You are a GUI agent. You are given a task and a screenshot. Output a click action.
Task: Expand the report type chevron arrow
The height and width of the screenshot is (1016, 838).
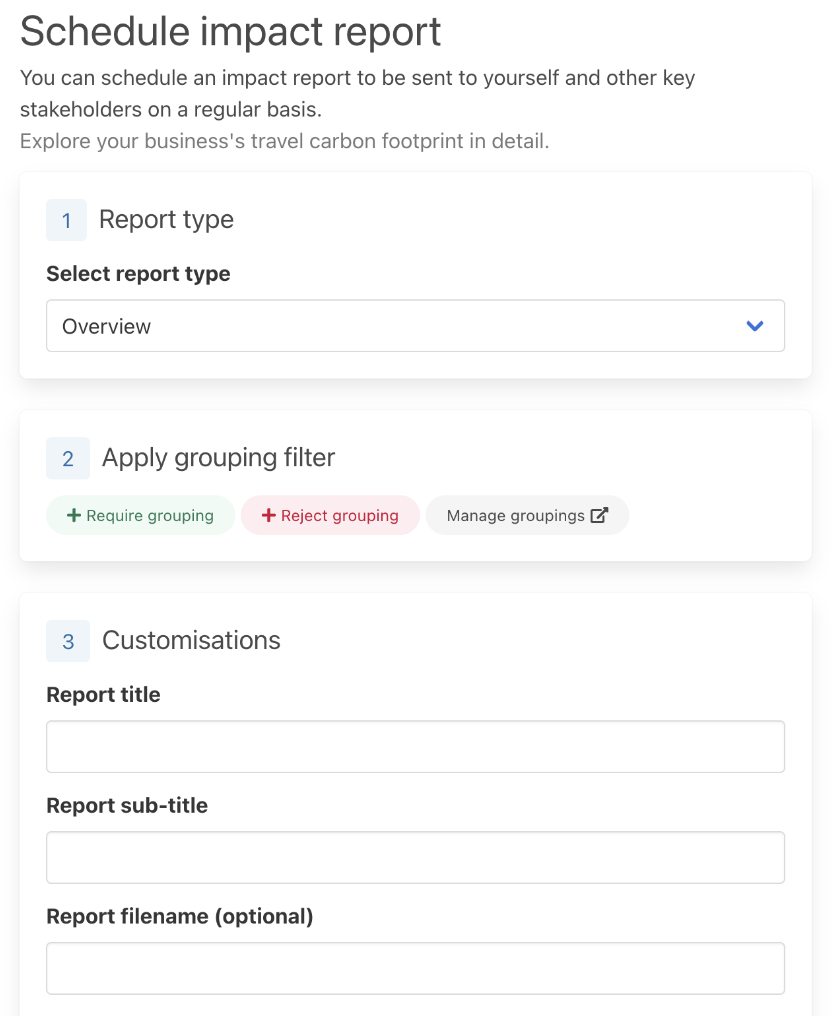pyautogui.click(x=755, y=326)
